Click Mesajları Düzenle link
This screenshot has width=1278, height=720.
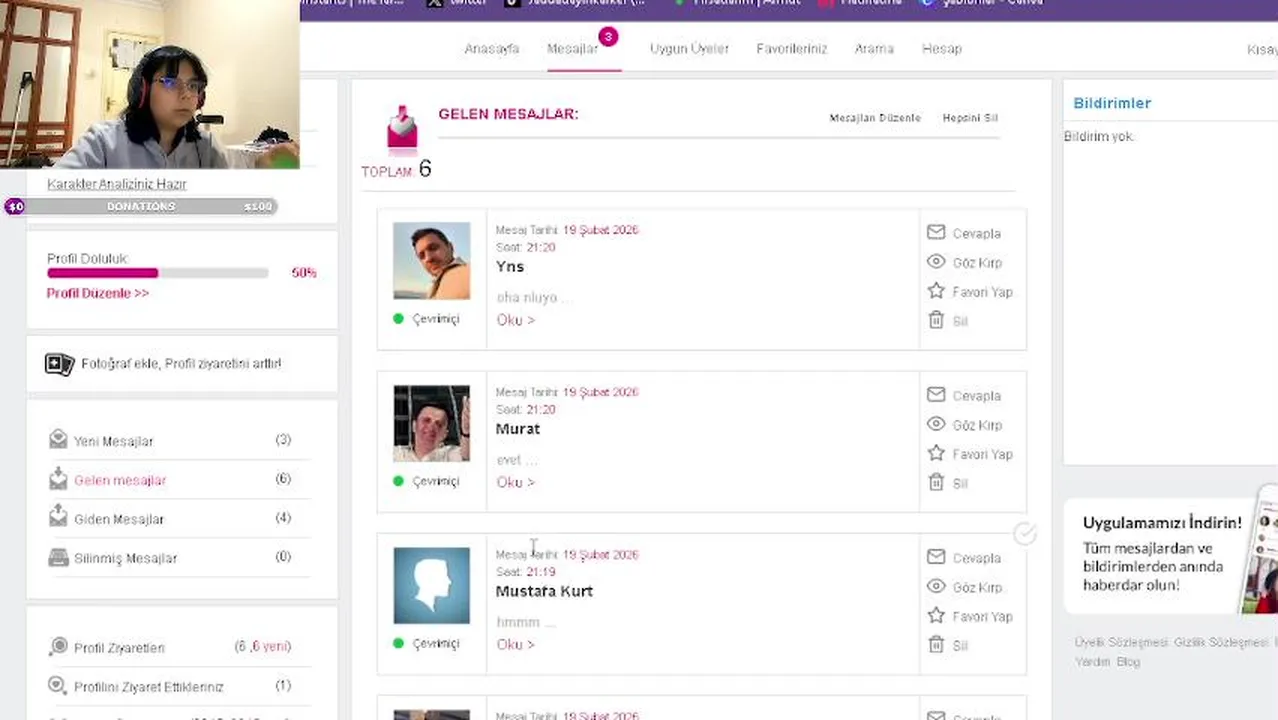pos(874,118)
